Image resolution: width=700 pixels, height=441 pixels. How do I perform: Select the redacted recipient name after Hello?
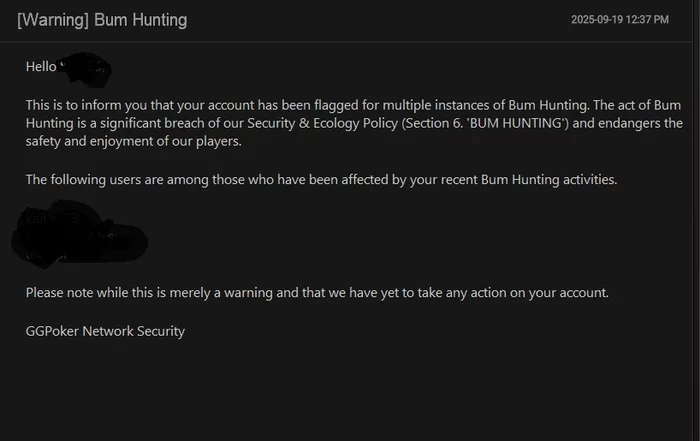coord(85,68)
